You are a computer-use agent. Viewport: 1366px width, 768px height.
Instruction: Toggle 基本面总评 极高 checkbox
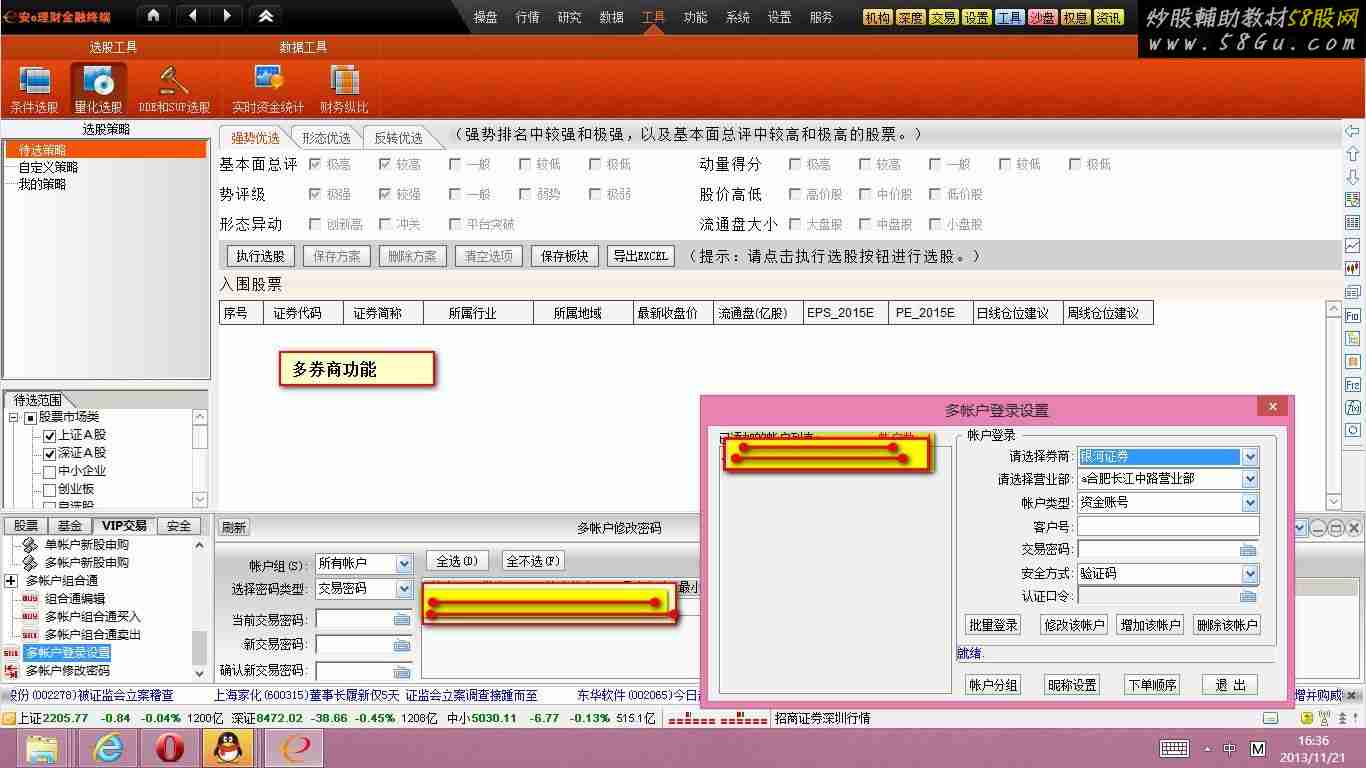pos(315,164)
